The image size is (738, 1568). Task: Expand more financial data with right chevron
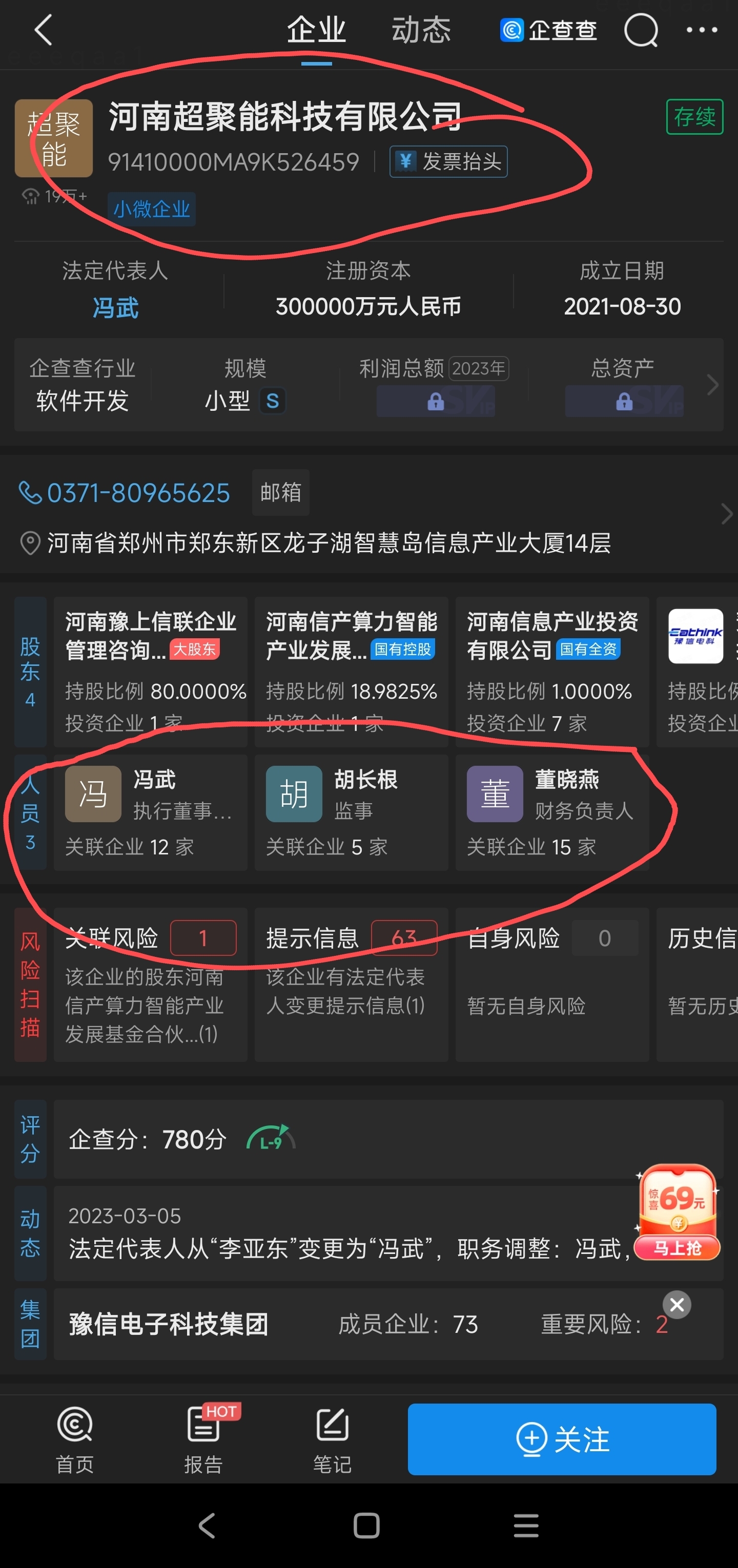712,385
